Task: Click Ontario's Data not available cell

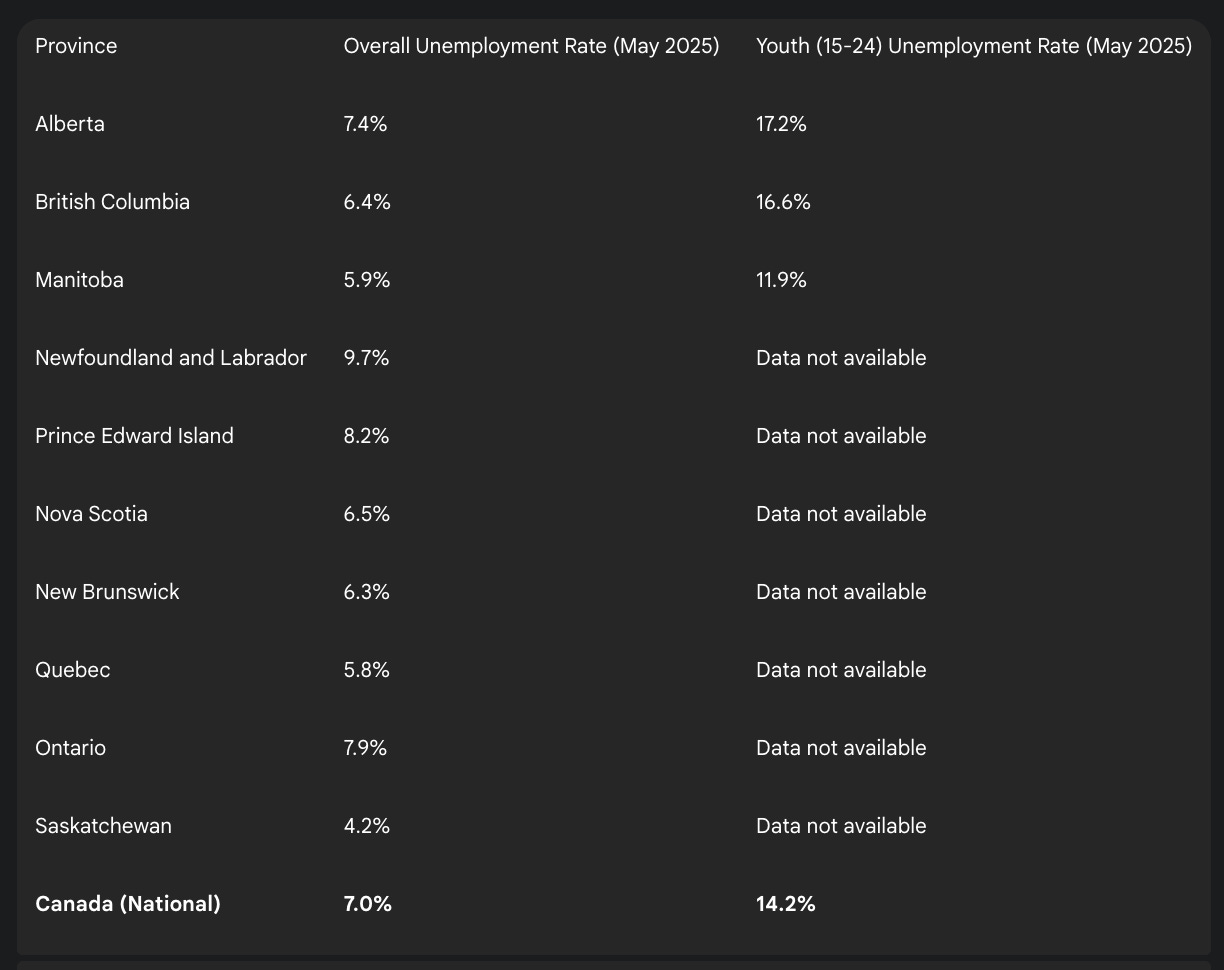Action: tap(841, 748)
